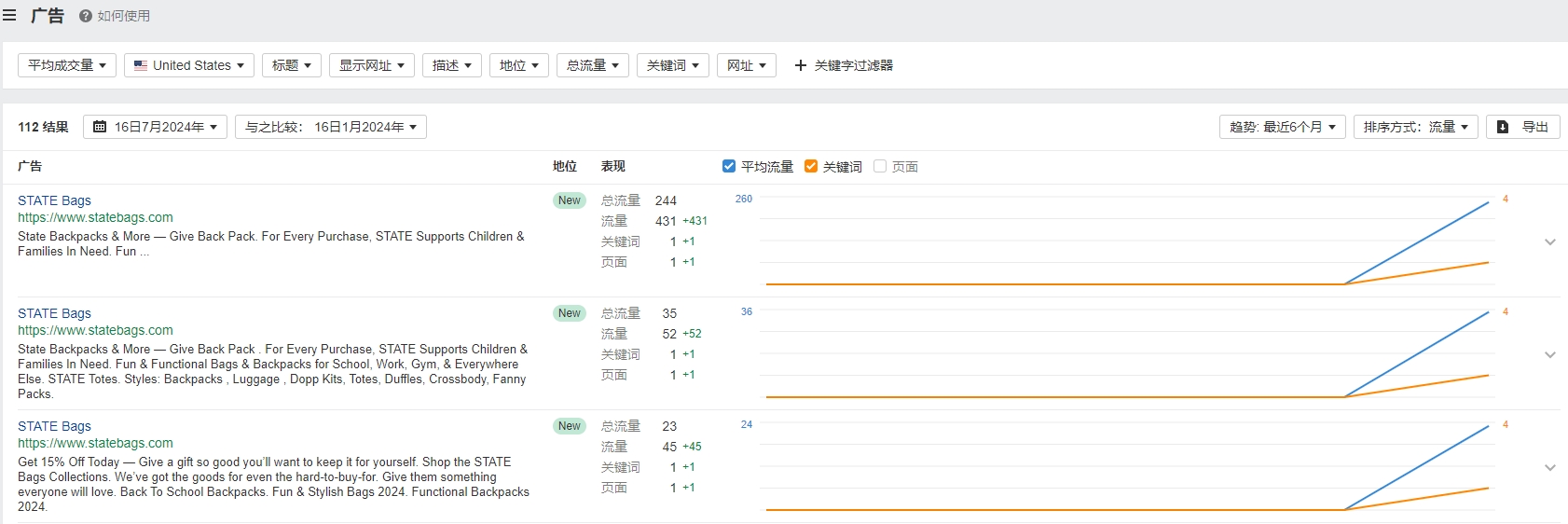1568x524 pixels.
Task: Open the 网址 filter dropdown
Action: (747, 65)
